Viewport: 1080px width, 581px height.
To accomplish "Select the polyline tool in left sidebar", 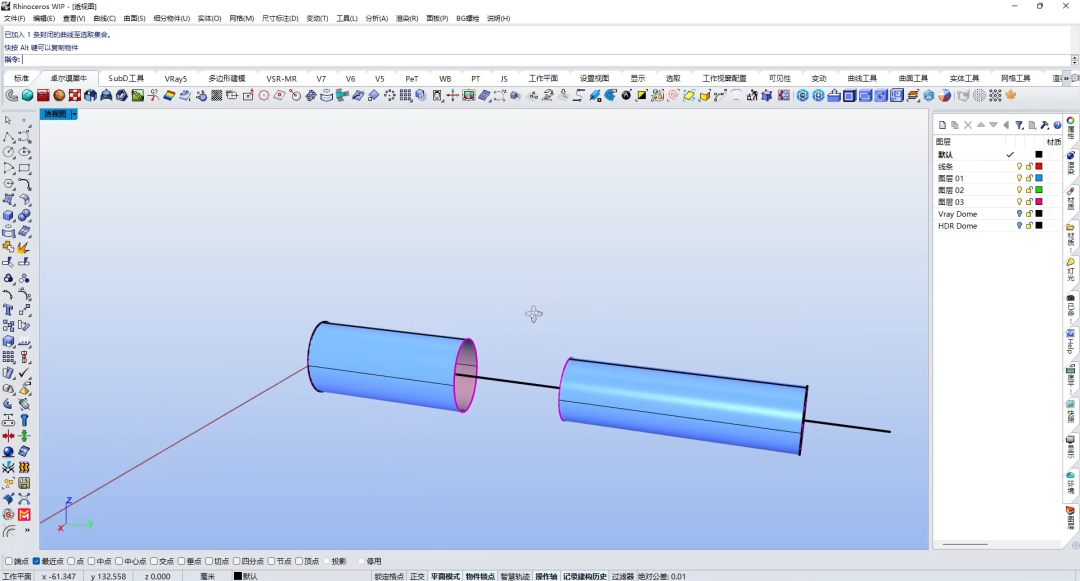I will tap(8, 137).
